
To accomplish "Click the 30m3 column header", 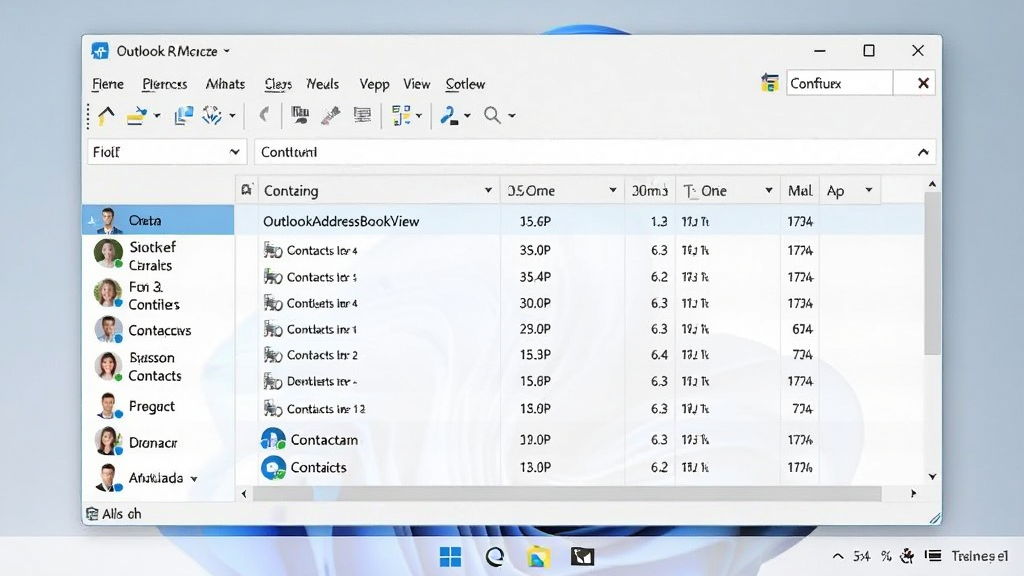I will click(x=650, y=191).
